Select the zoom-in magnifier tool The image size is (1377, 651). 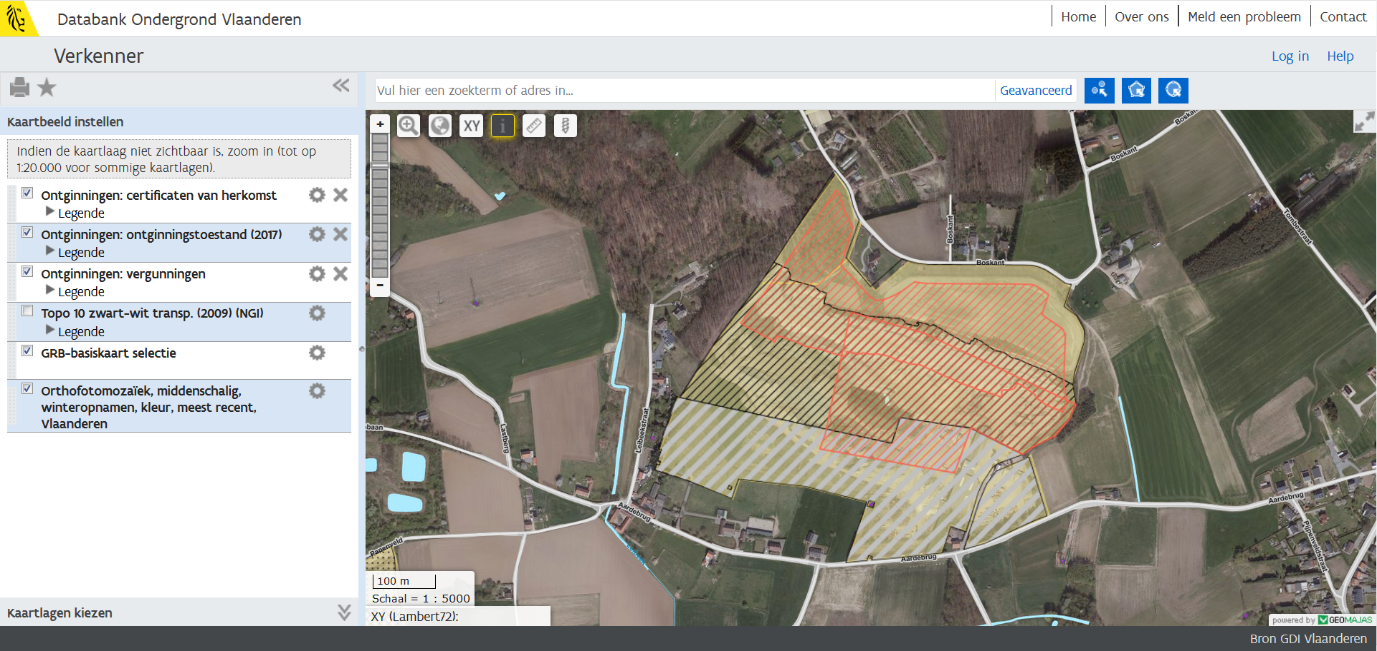(408, 125)
